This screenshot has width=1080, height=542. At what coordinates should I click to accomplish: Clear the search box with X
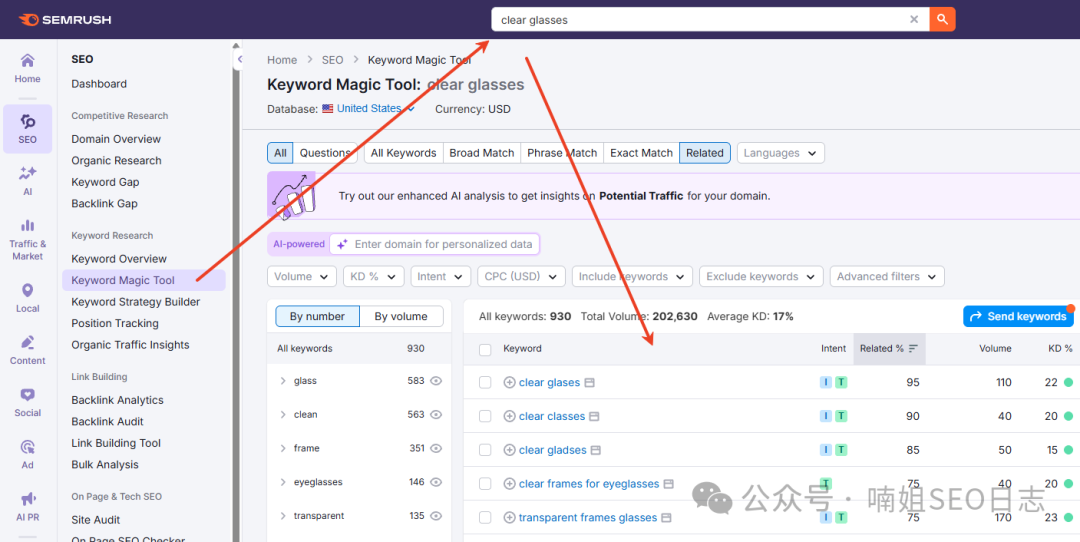pos(914,20)
